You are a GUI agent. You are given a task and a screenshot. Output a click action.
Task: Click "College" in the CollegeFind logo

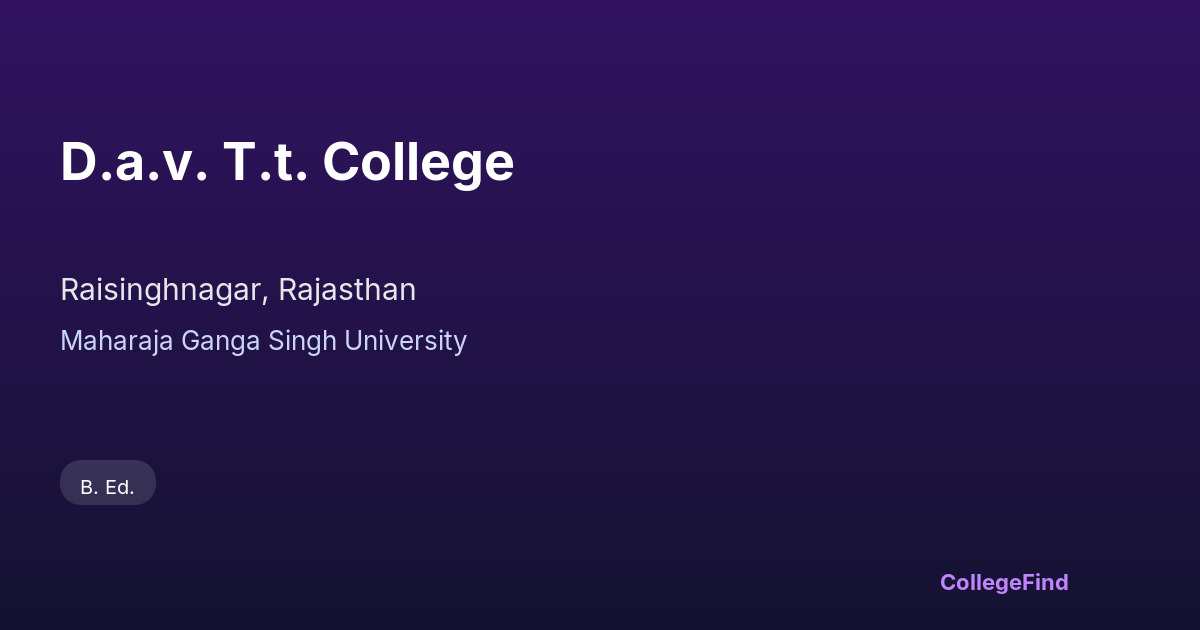click(x=981, y=582)
